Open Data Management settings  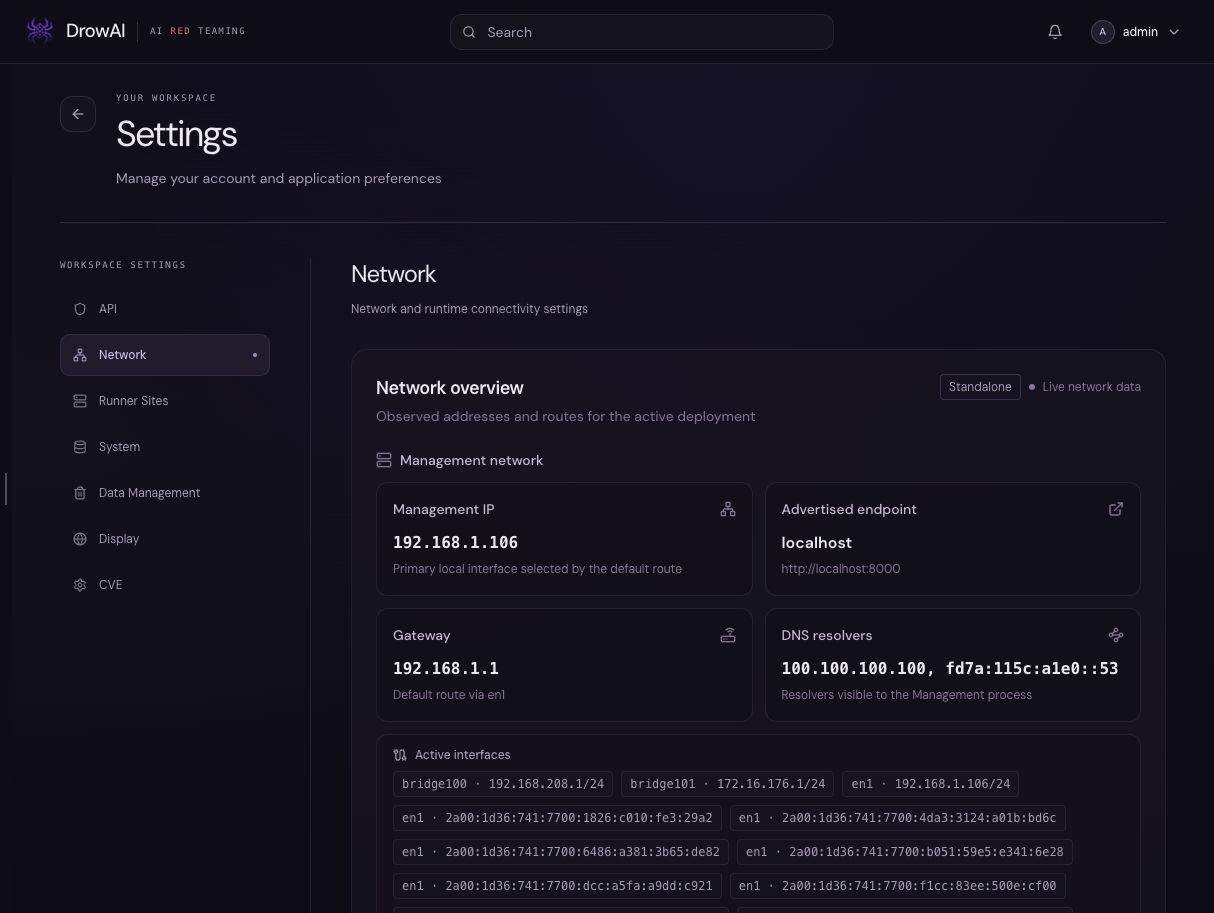click(165, 493)
